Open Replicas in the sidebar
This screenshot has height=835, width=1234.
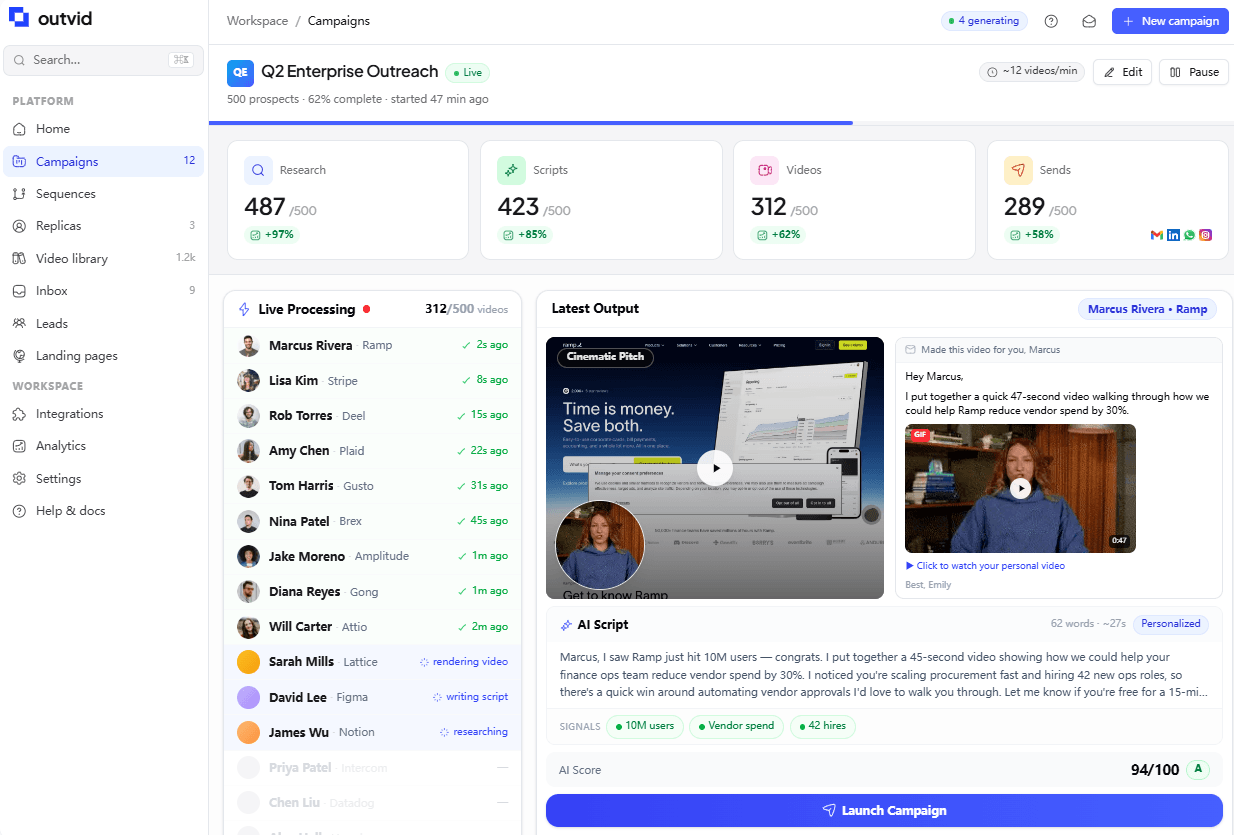pos(104,226)
